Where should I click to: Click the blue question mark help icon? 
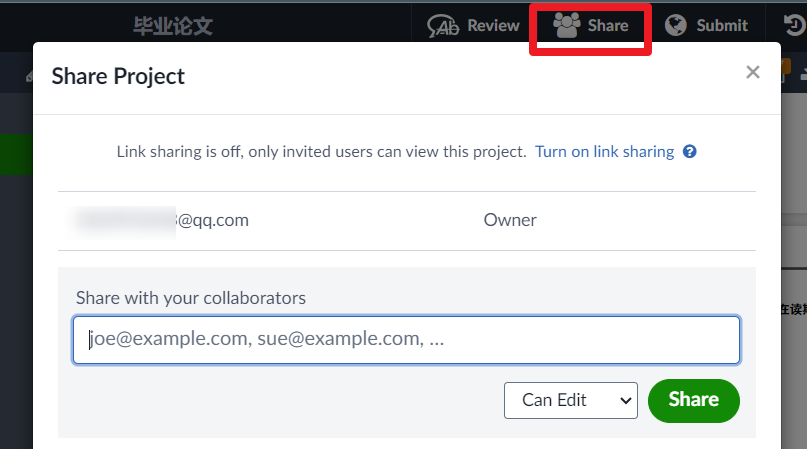[x=689, y=152]
